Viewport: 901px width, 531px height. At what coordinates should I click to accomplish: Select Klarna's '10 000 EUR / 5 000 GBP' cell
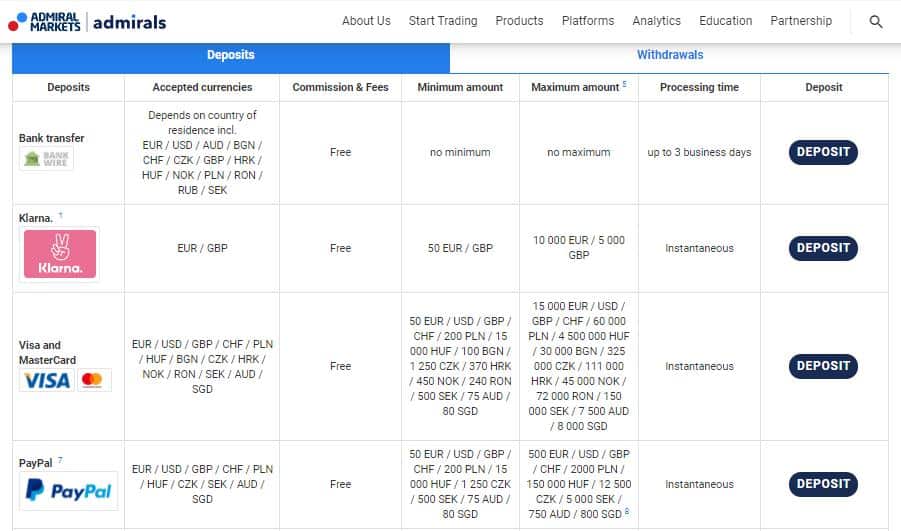click(579, 248)
